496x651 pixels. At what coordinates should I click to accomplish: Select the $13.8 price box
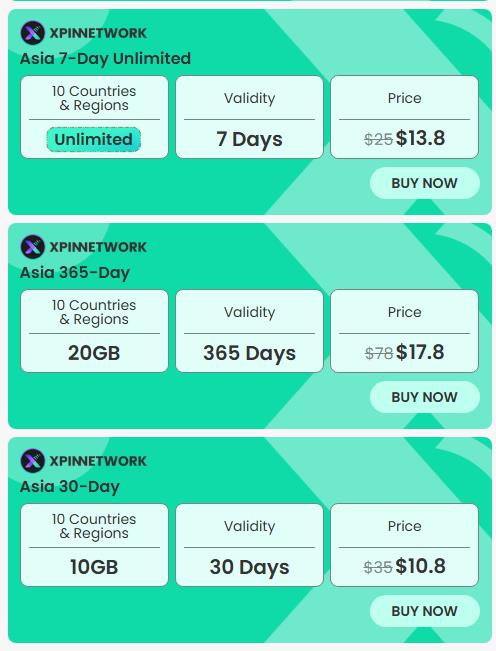404,117
